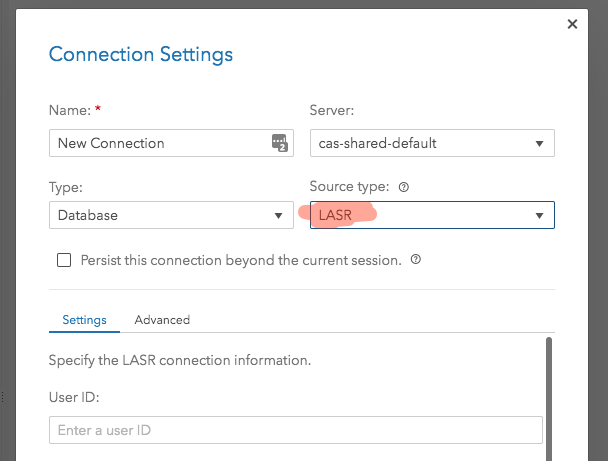Click the Type dropdown arrow
The height and width of the screenshot is (461, 608).
click(x=278, y=215)
